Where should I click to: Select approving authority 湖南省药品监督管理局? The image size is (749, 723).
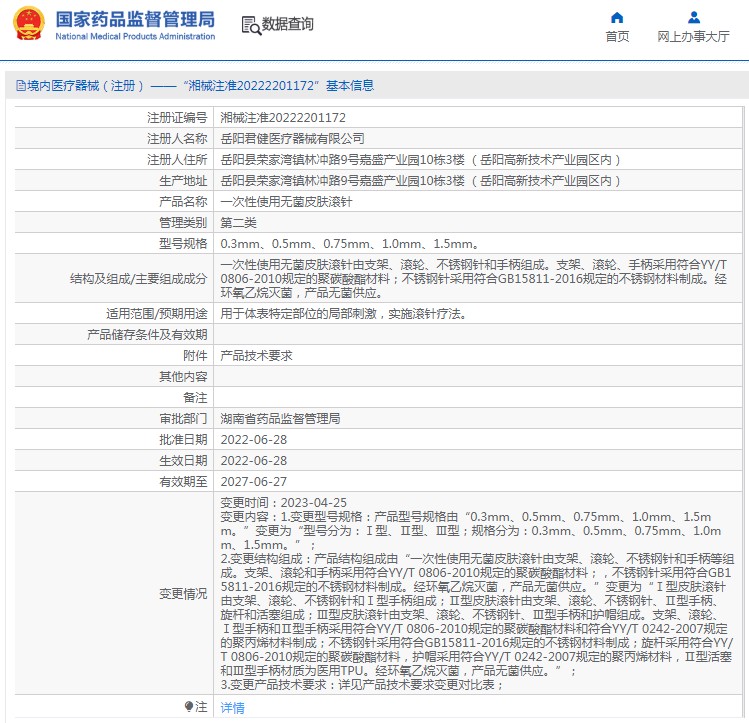click(280, 419)
